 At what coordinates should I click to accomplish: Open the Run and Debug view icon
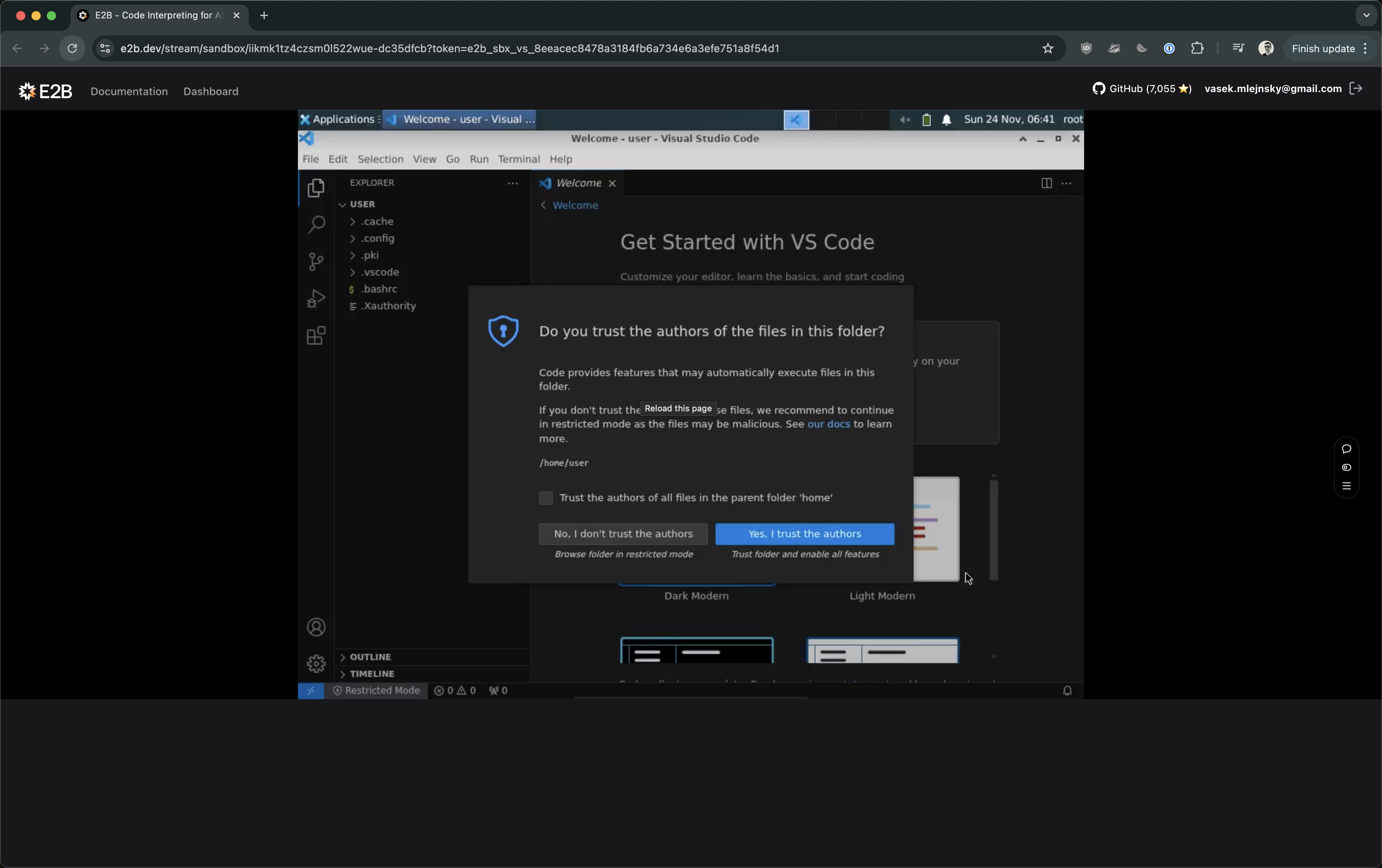coord(316,298)
